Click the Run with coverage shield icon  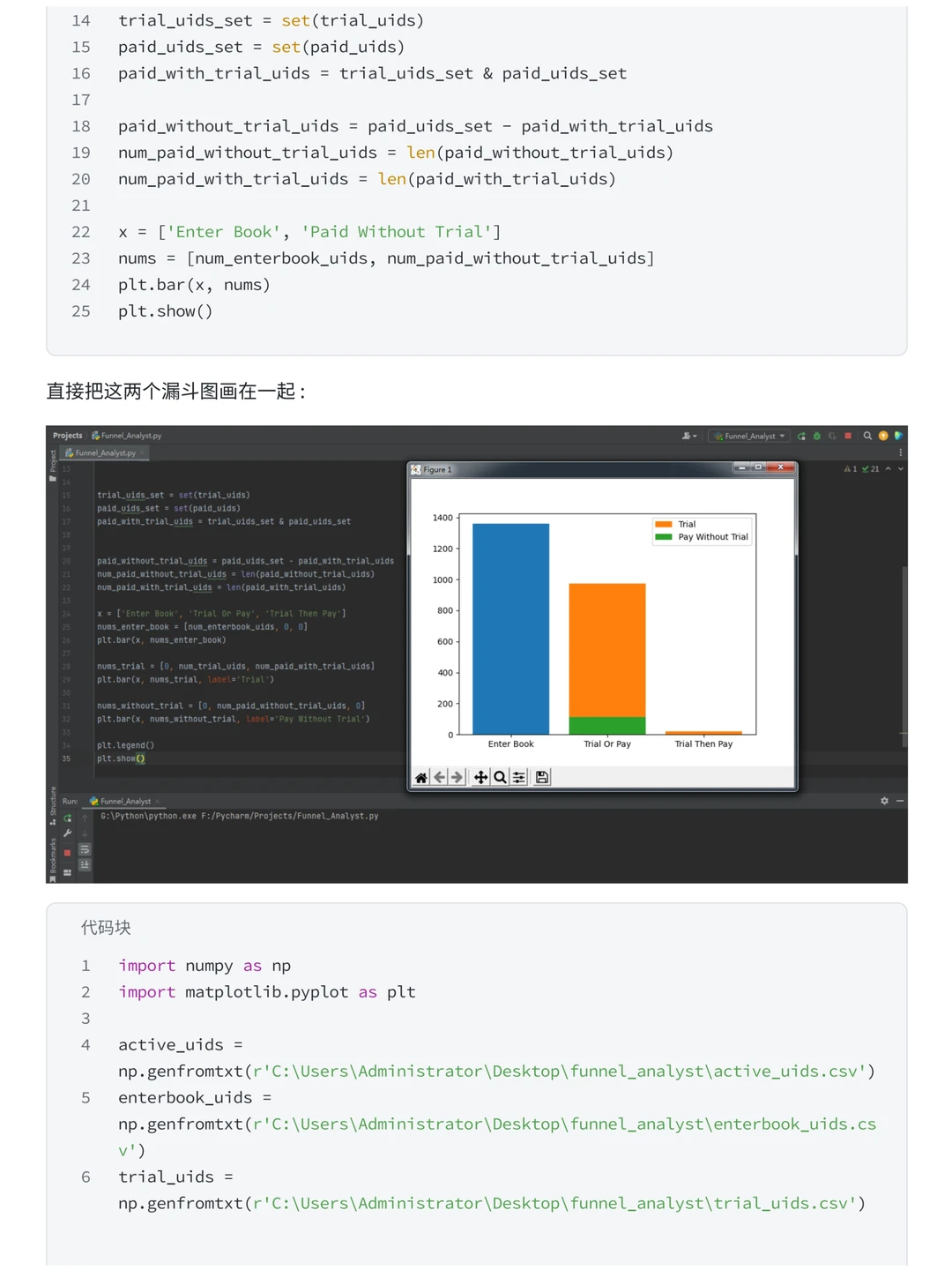[832, 436]
